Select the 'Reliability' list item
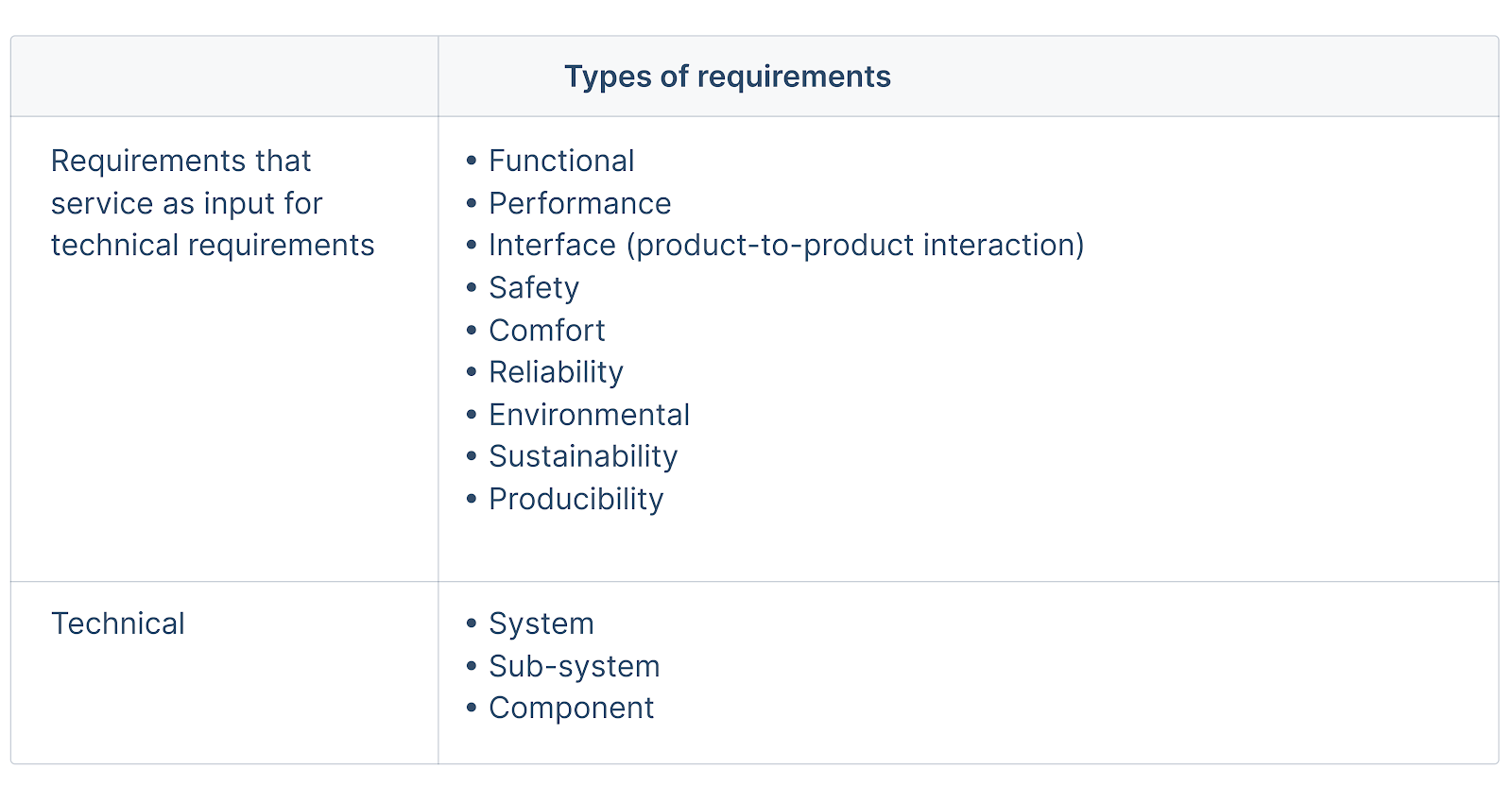 [556, 372]
